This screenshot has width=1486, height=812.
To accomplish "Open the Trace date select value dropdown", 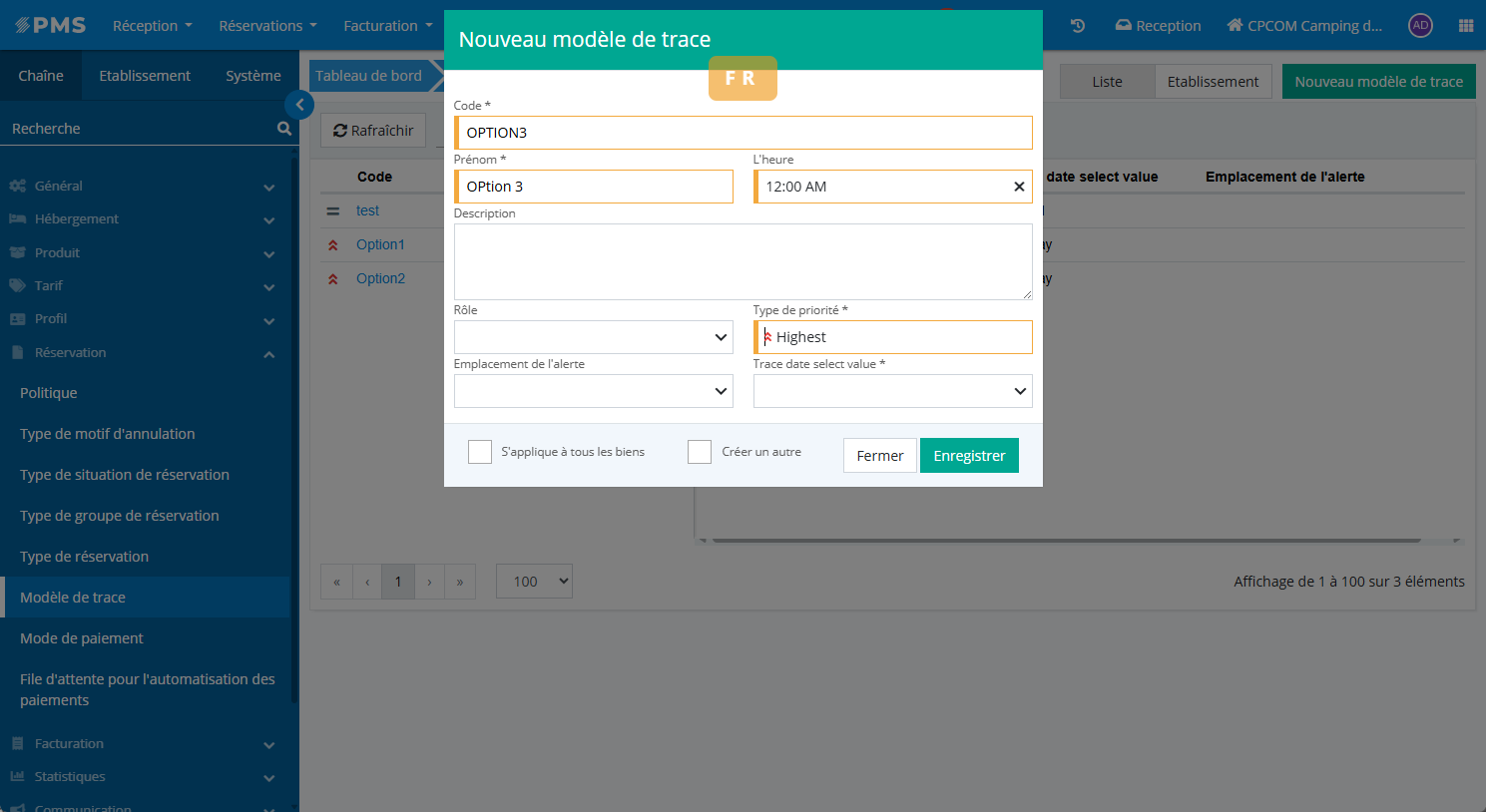I will click(x=892, y=391).
